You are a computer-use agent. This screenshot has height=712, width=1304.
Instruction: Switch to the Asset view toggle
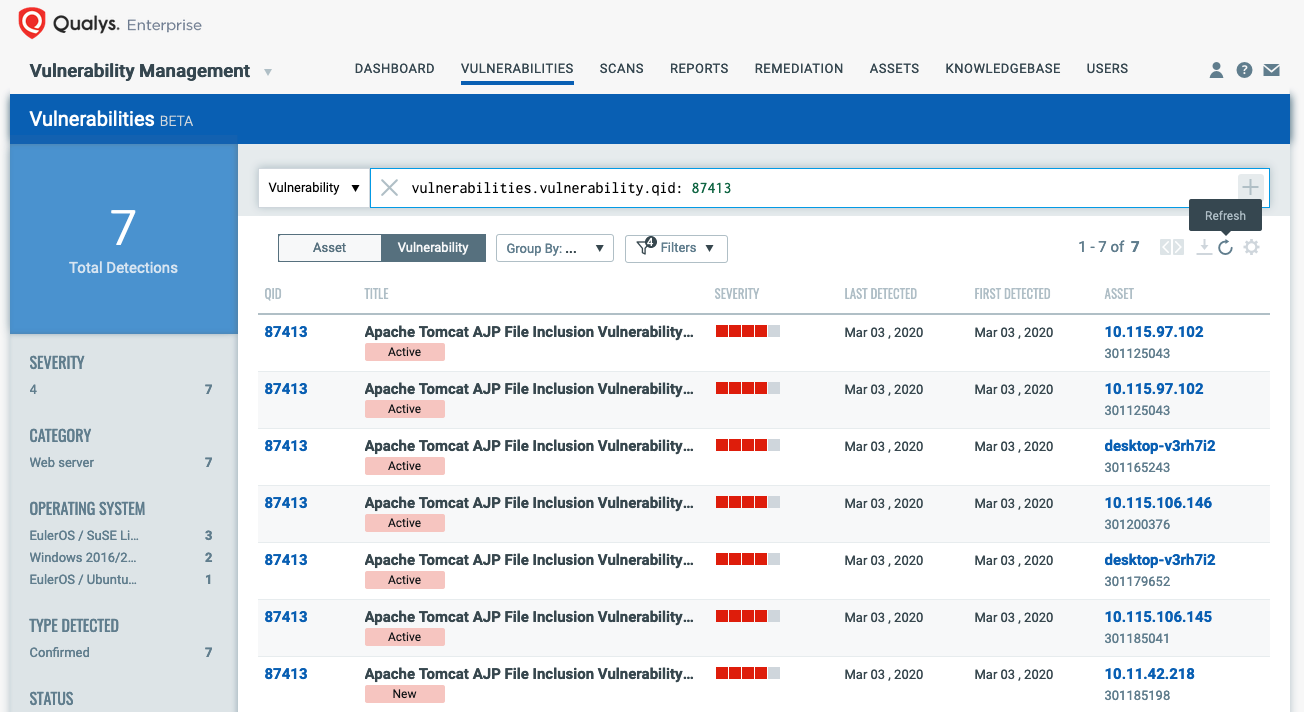[x=329, y=247]
